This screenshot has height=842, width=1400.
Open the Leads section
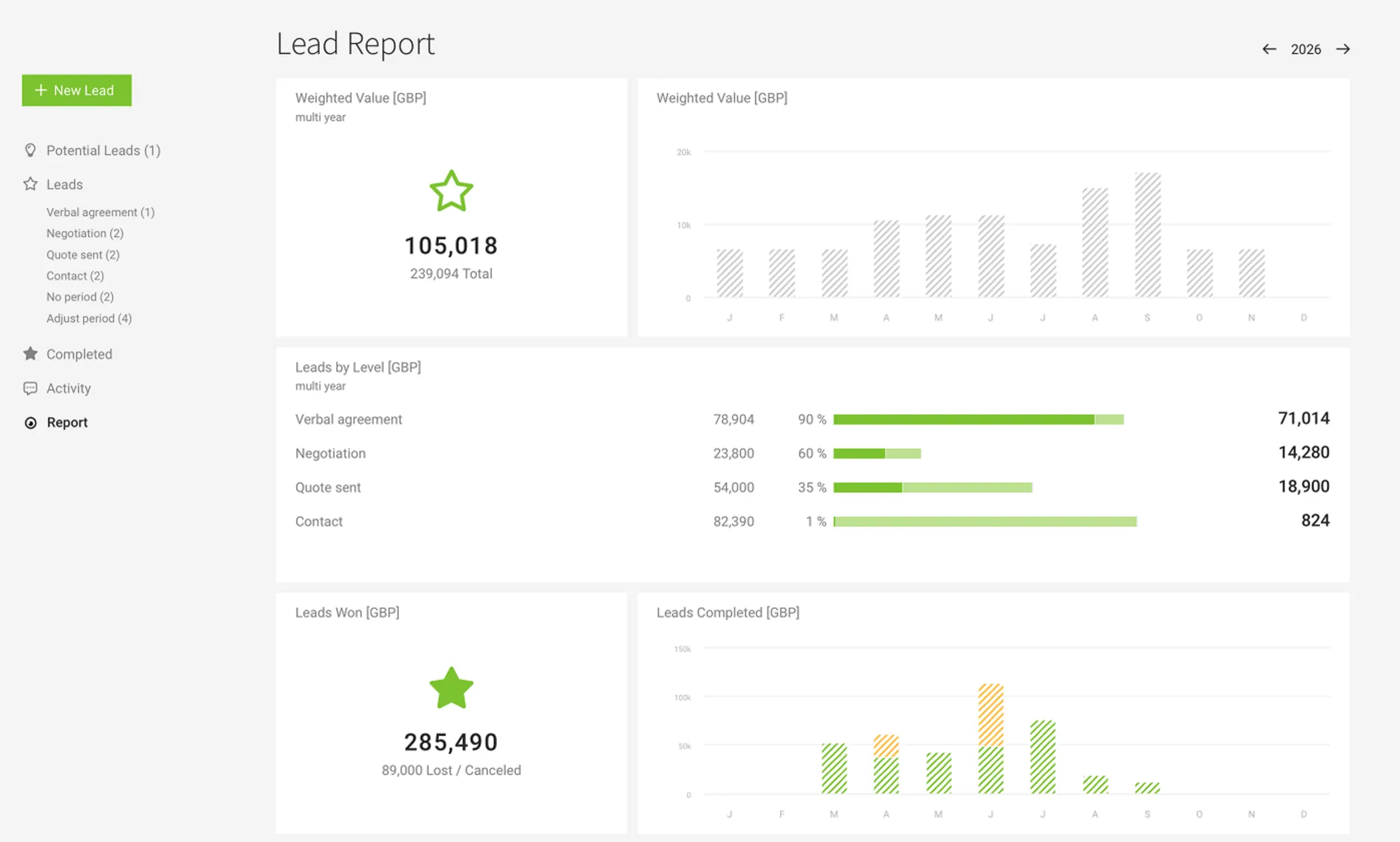(x=64, y=185)
